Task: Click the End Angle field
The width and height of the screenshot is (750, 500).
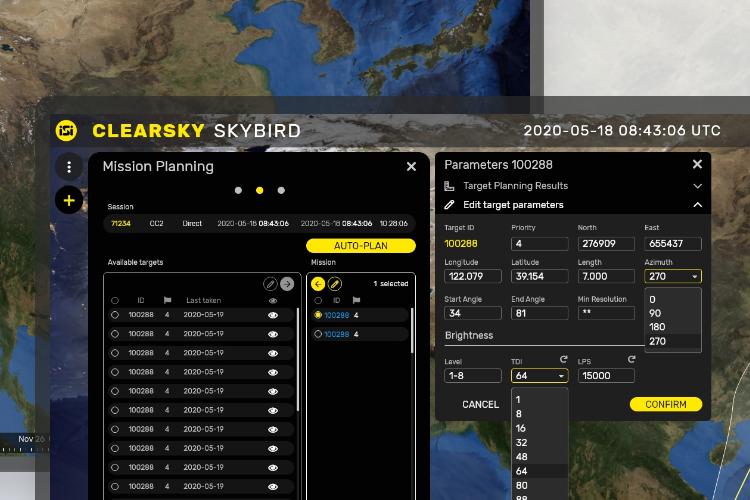Action: coord(540,313)
